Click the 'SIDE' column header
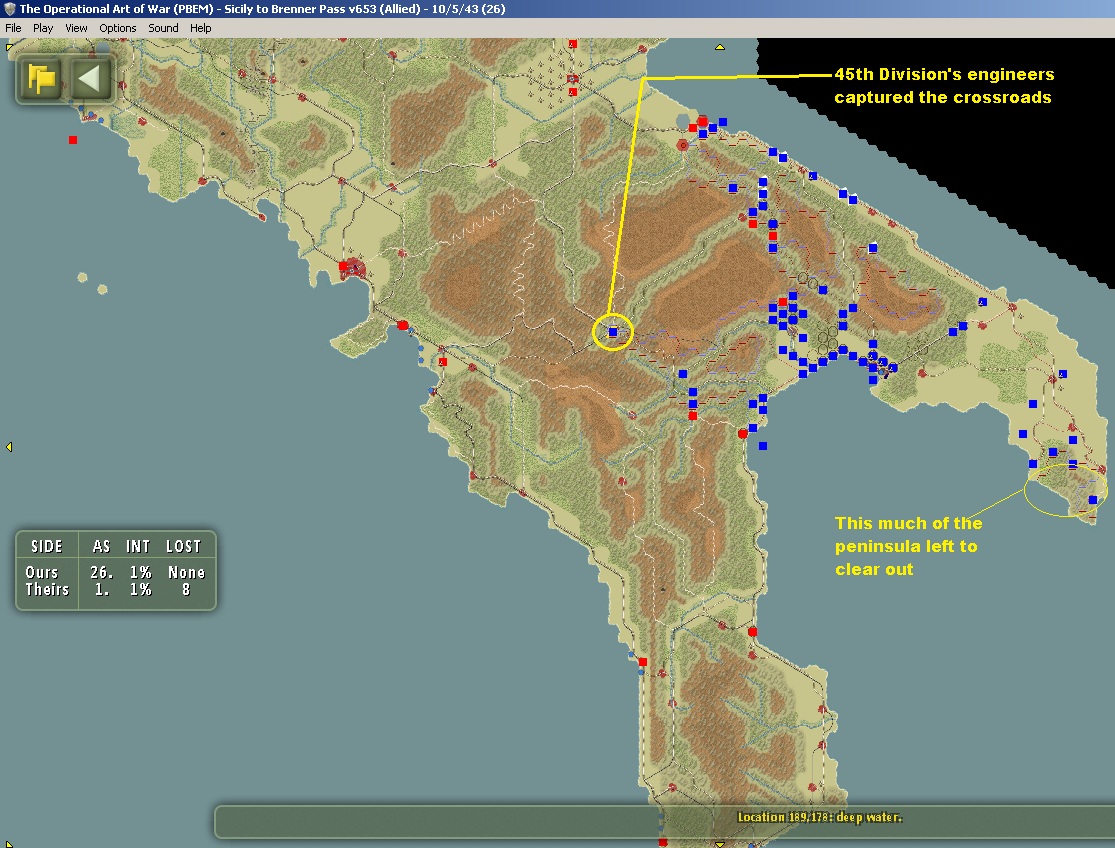Viewport: 1115px width, 848px height. click(47, 546)
